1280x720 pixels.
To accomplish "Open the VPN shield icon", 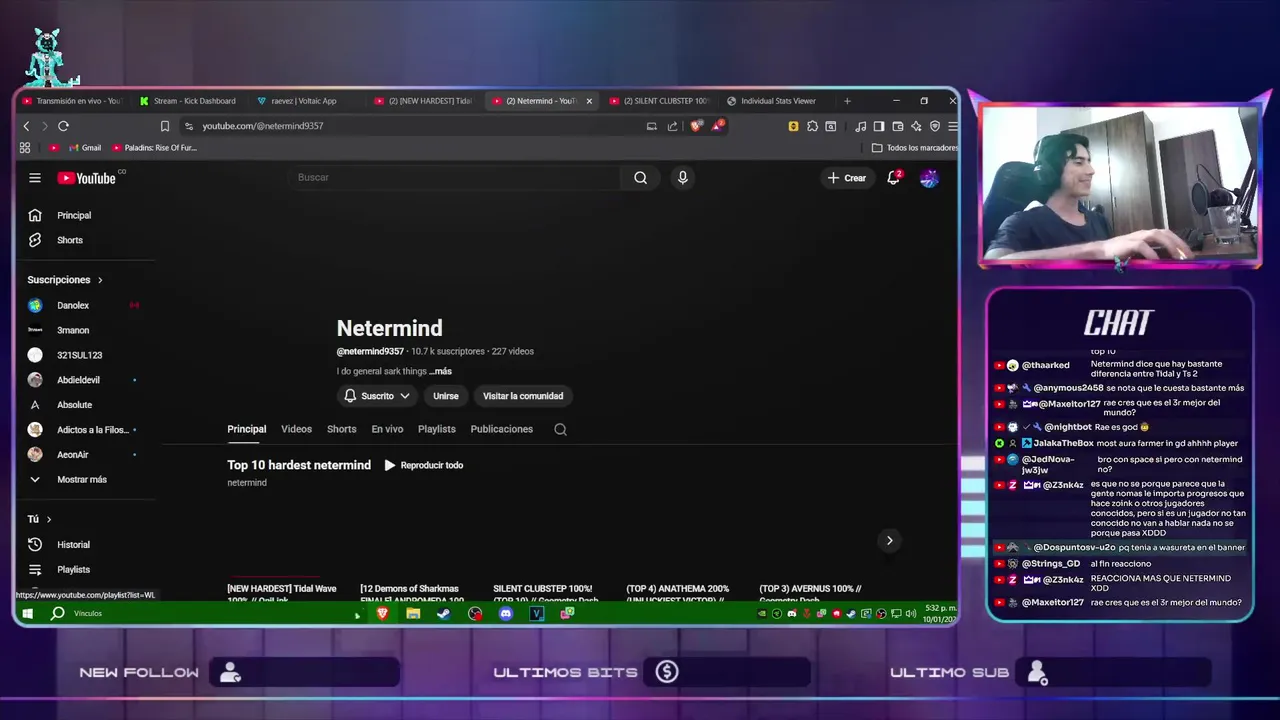I will [x=935, y=126].
